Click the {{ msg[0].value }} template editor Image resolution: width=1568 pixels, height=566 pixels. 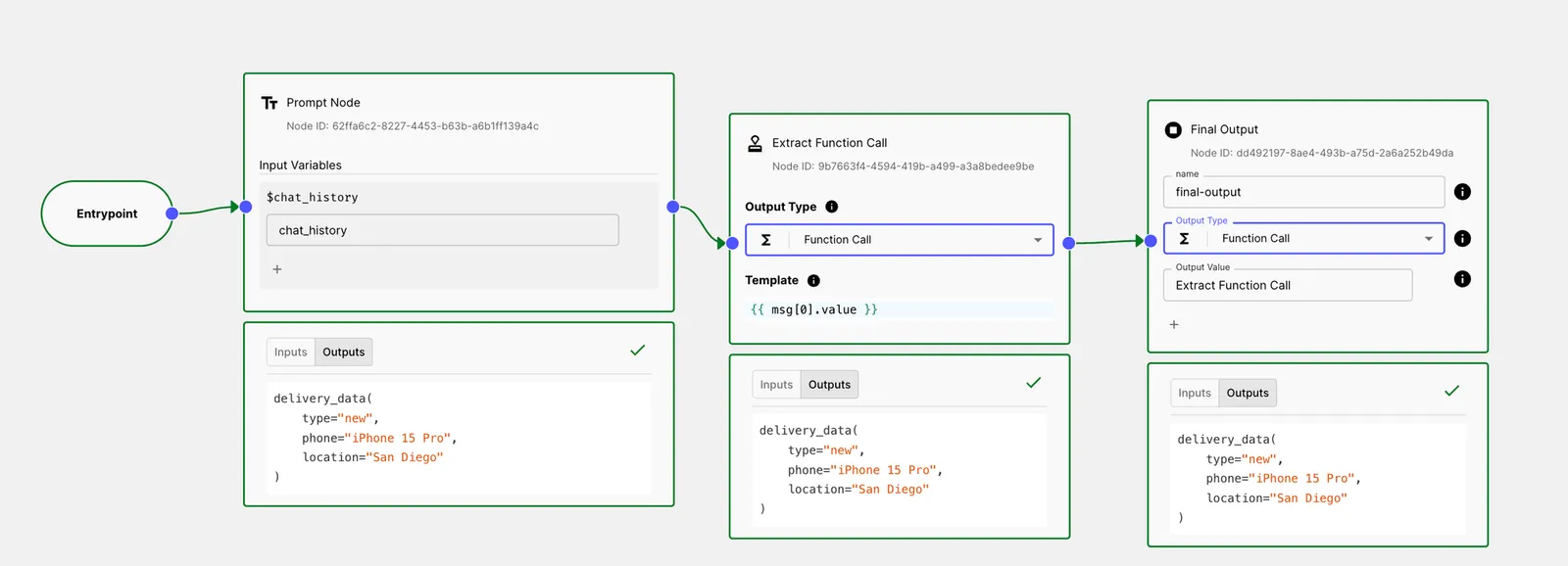(900, 309)
